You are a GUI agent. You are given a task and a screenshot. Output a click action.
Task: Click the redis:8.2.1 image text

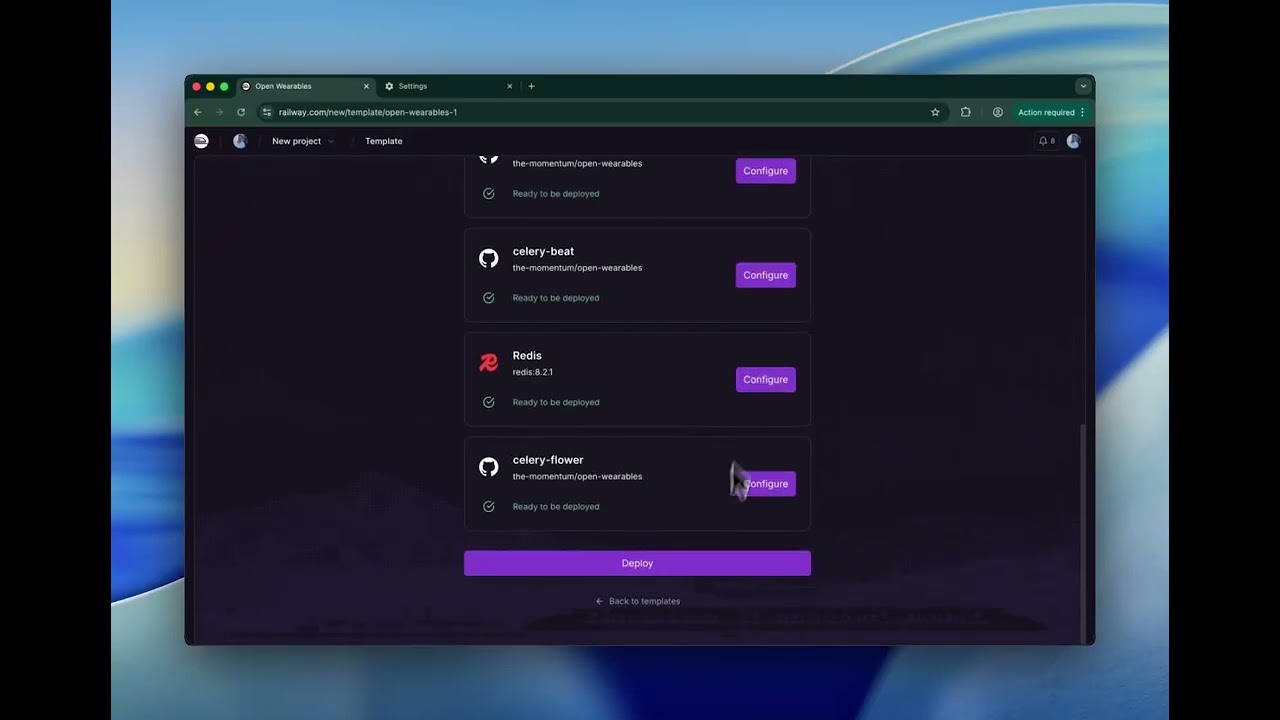533,372
